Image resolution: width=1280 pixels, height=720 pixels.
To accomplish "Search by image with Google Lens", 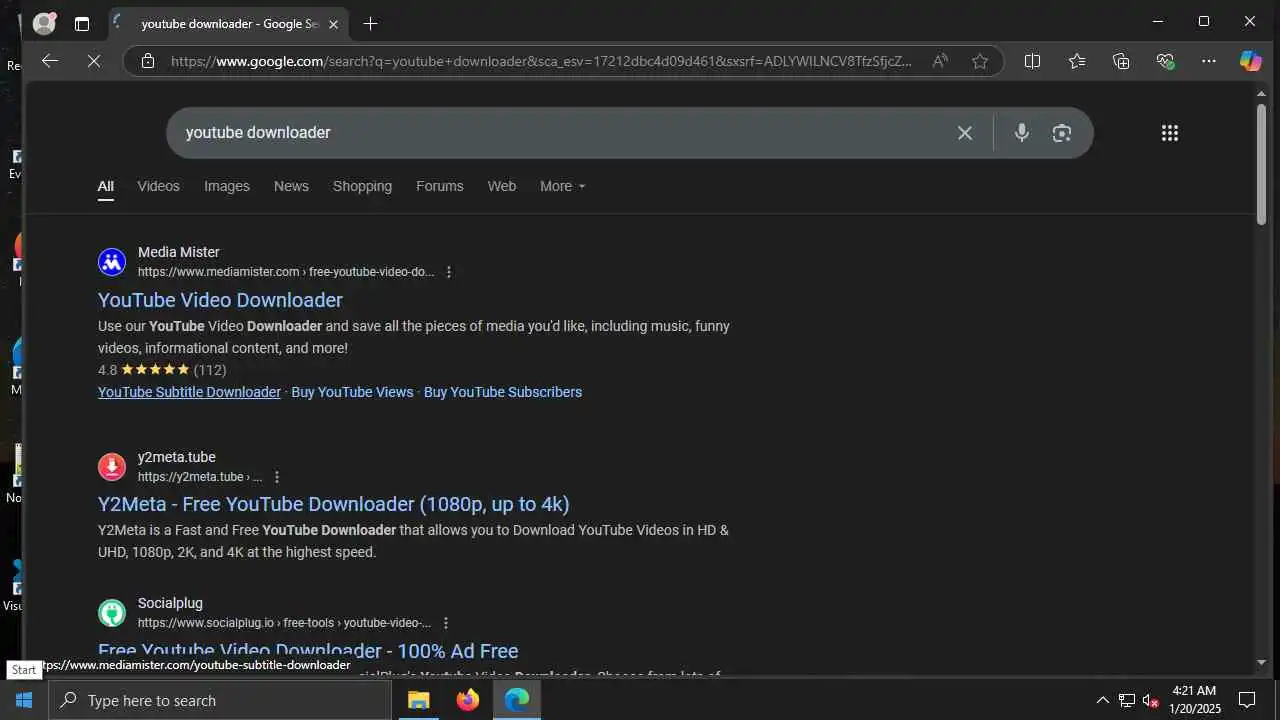I will (x=1062, y=133).
